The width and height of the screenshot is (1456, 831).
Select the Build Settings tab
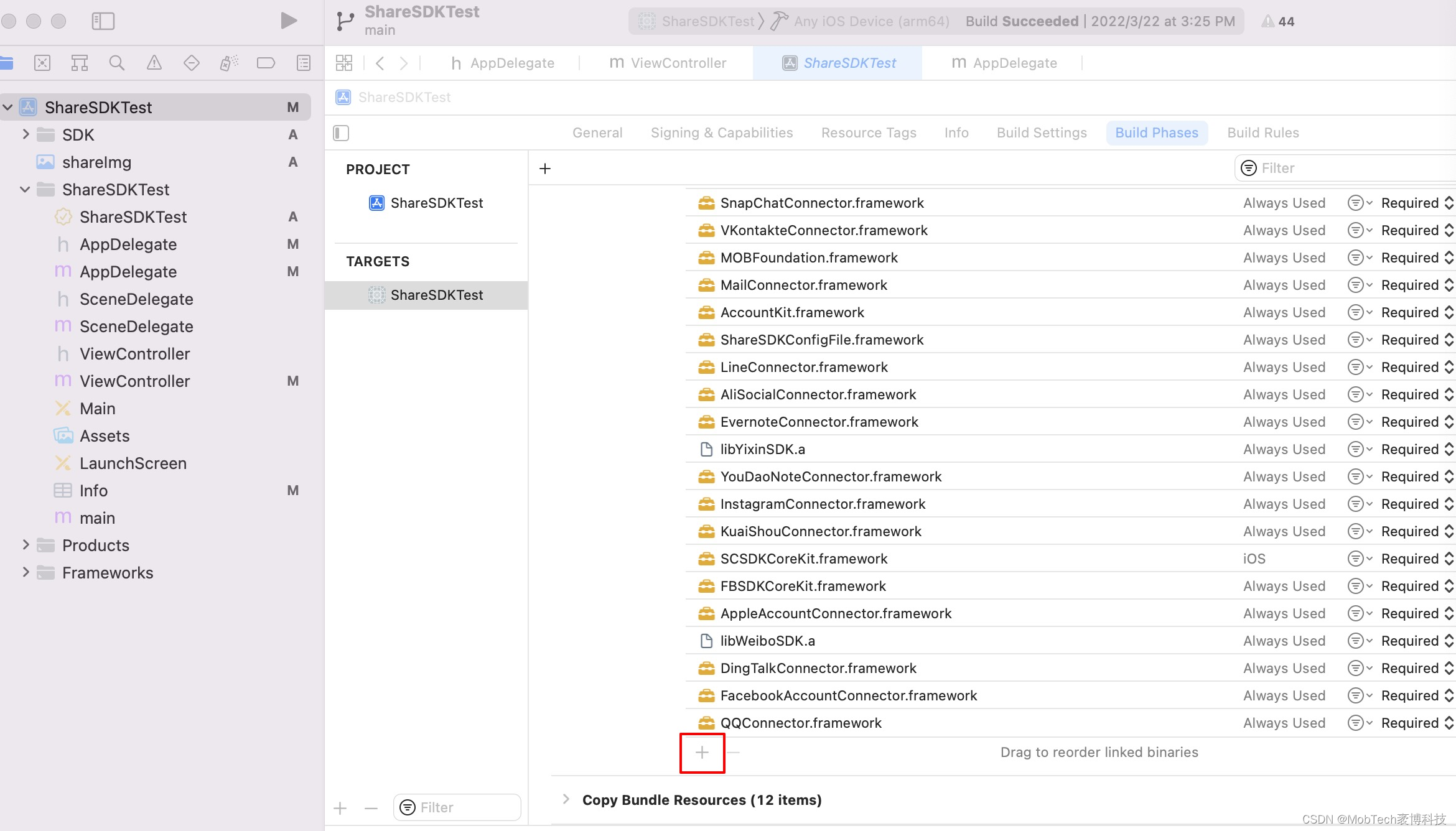pos(1041,132)
